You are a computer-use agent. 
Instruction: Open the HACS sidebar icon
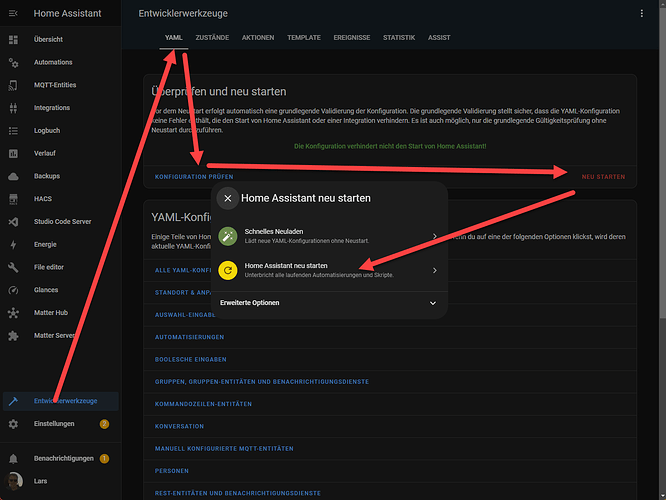[13, 200]
